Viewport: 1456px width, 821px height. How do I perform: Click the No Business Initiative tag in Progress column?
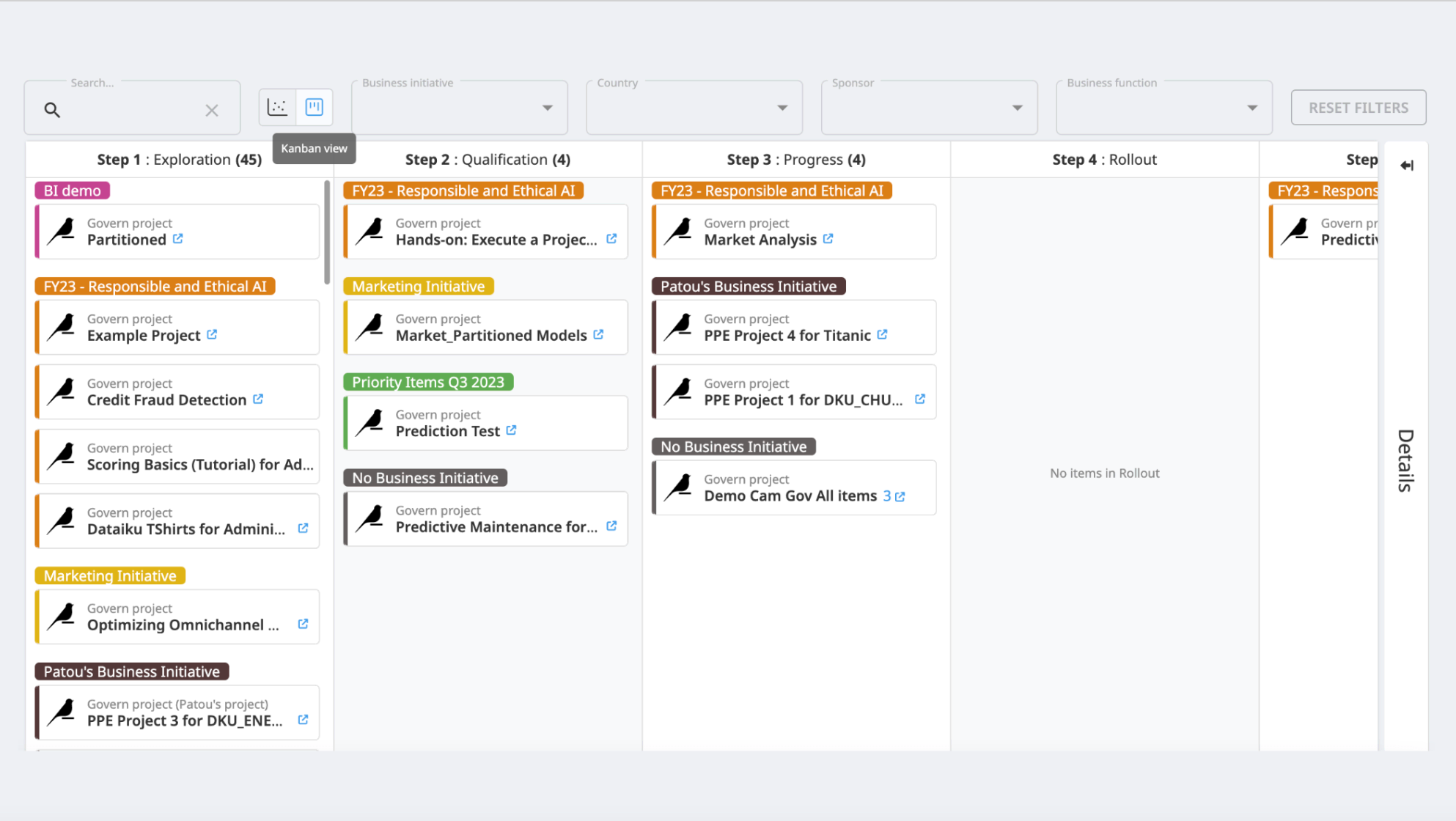(x=734, y=446)
